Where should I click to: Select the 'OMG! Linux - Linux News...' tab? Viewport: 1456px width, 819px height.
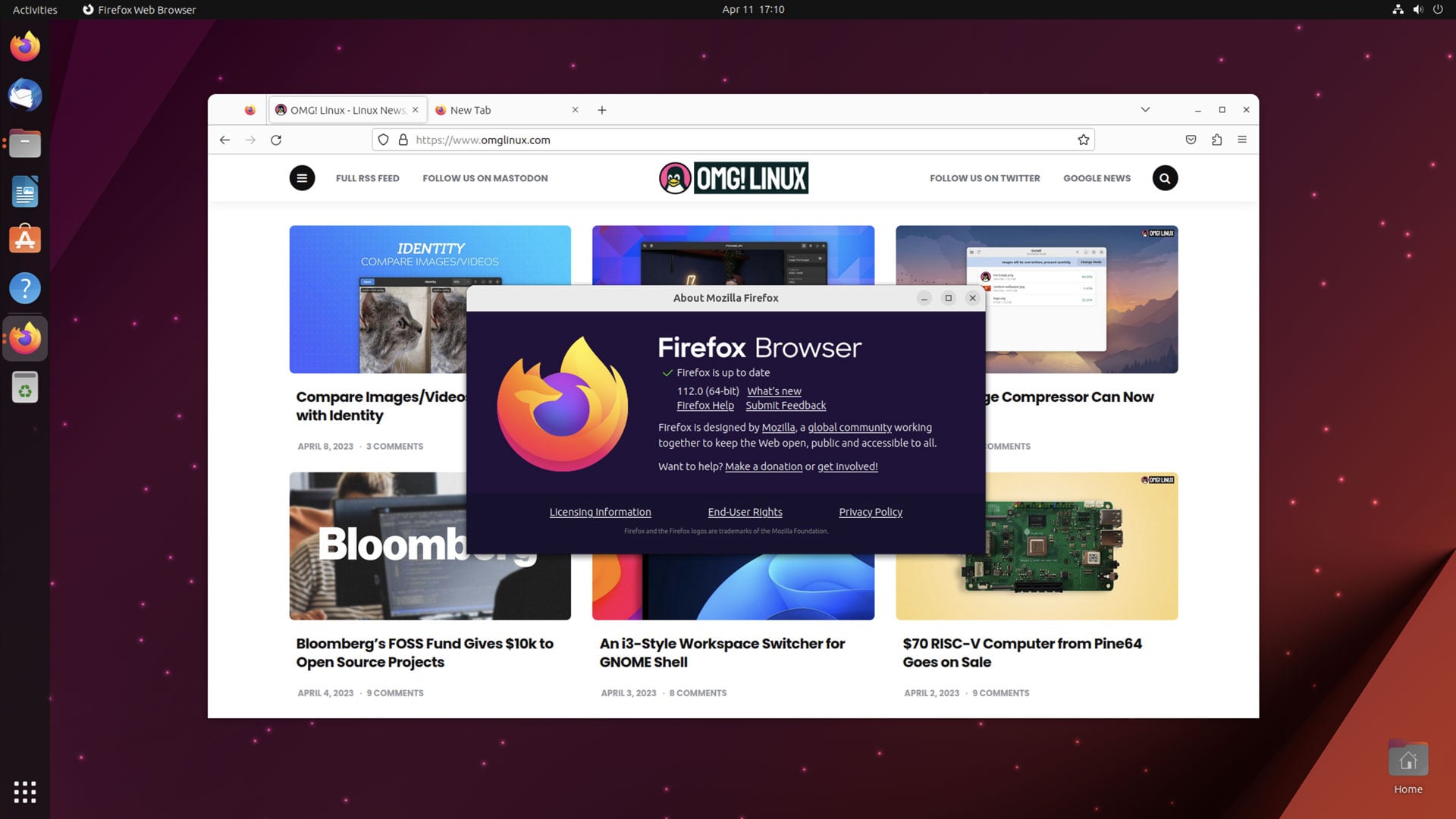(347, 109)
